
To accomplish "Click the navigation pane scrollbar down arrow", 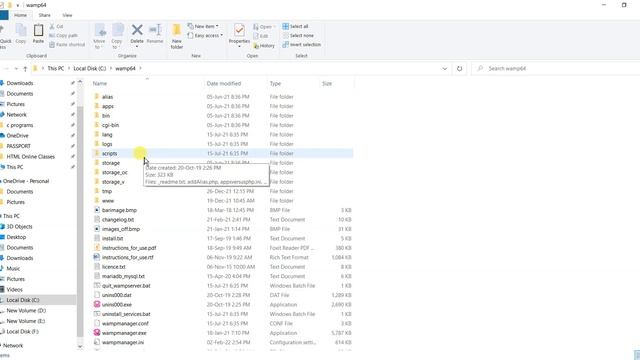I will point(80,347).
